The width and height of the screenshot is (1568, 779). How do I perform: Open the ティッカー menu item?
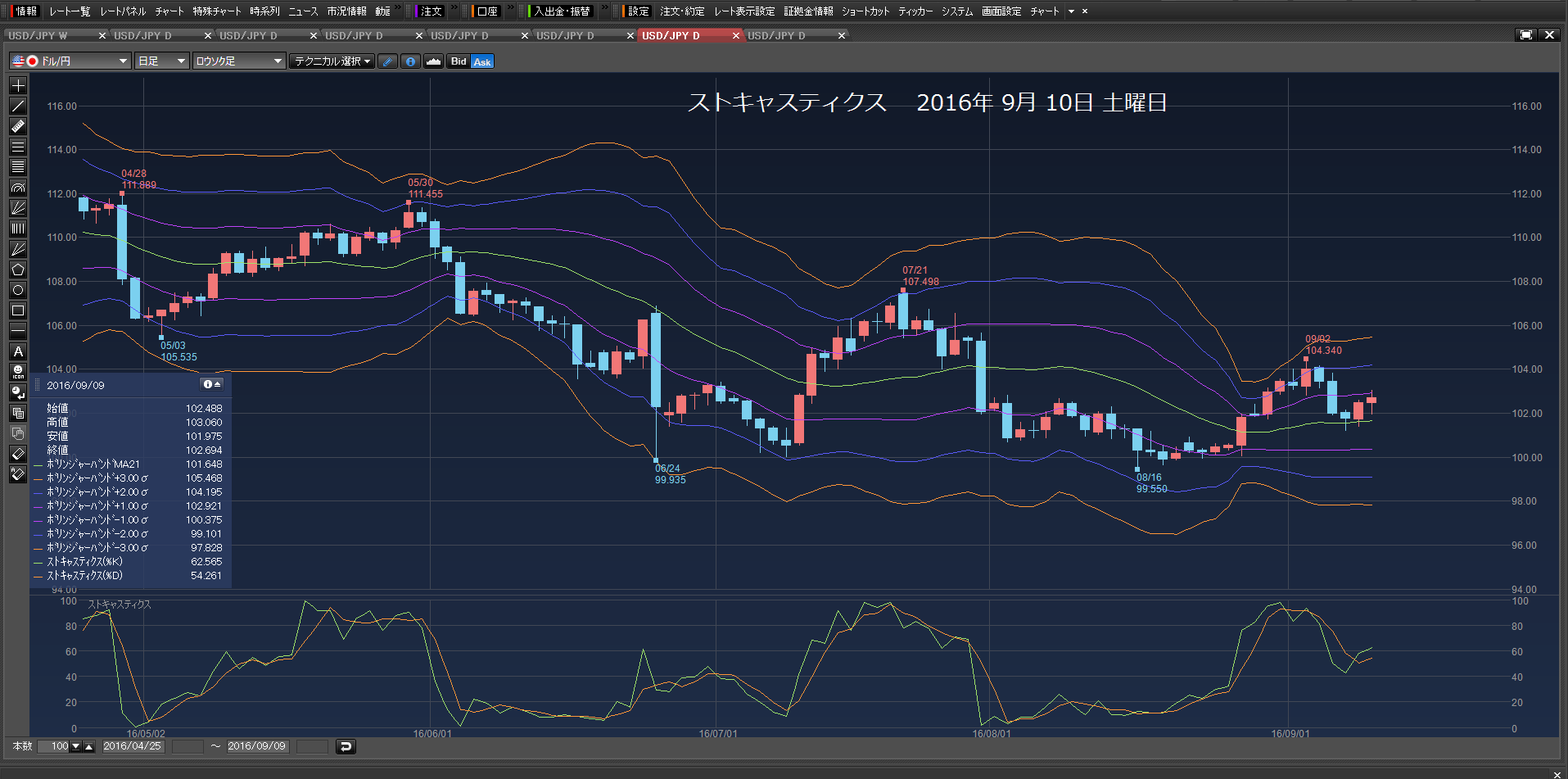point(915,11)
